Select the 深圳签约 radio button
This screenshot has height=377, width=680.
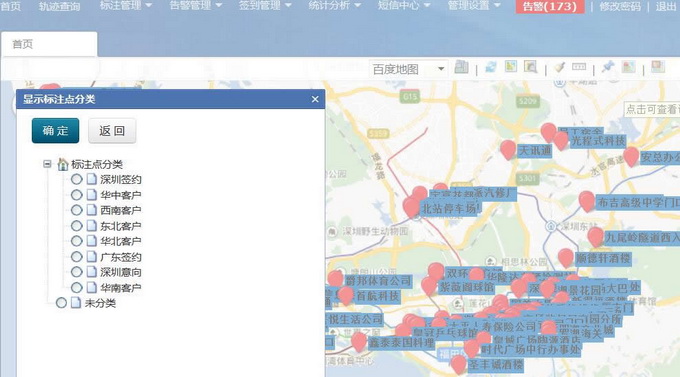(76, 179)
